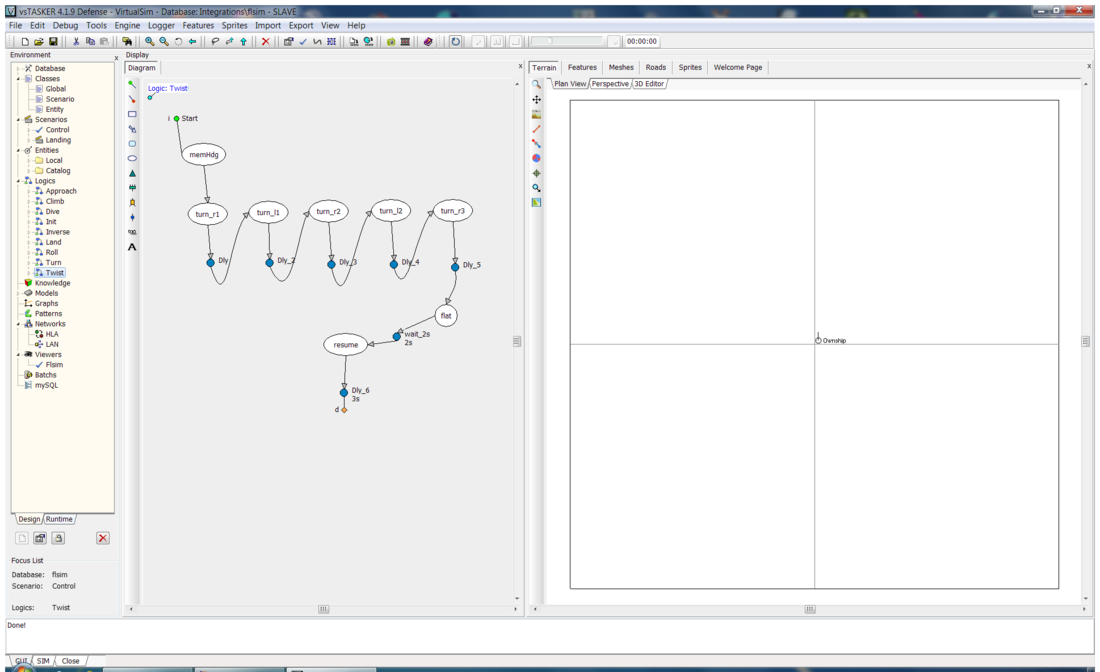This screenshot has width=1100, height=672.
Task: Select the text 'A' tool in diagram palette
Action: 132,247
